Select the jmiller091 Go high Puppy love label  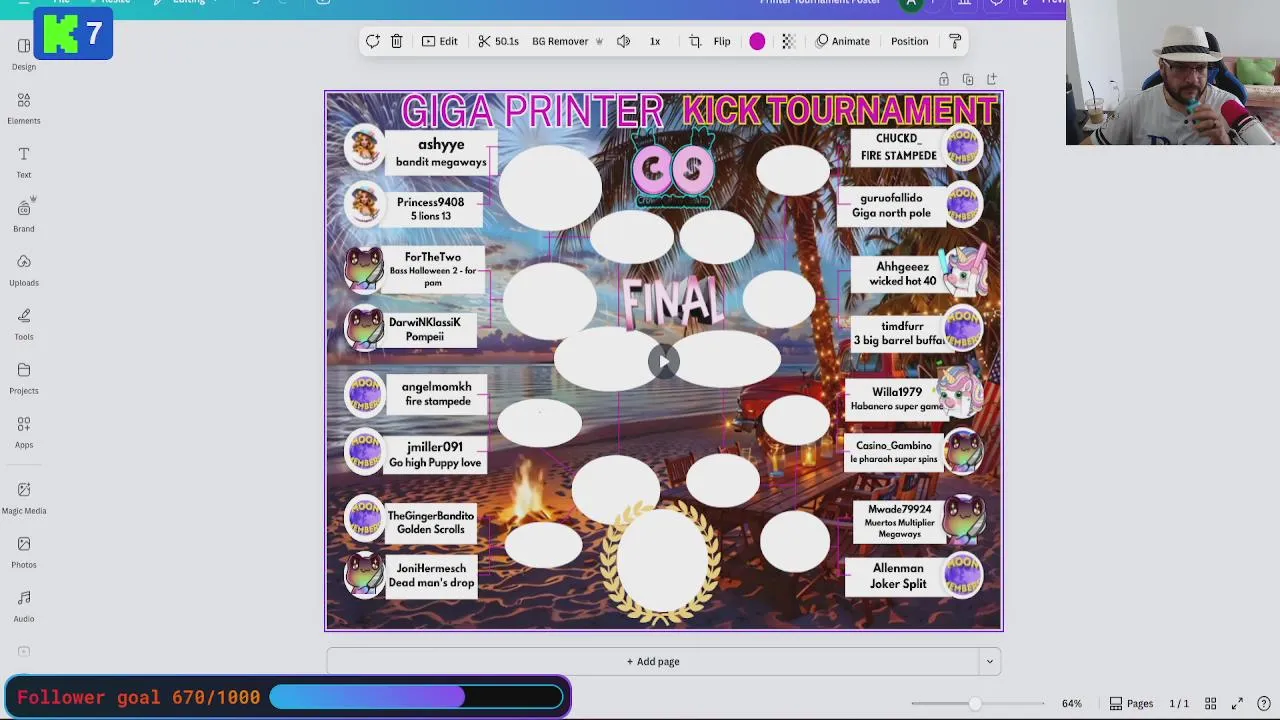pos(435,454)
